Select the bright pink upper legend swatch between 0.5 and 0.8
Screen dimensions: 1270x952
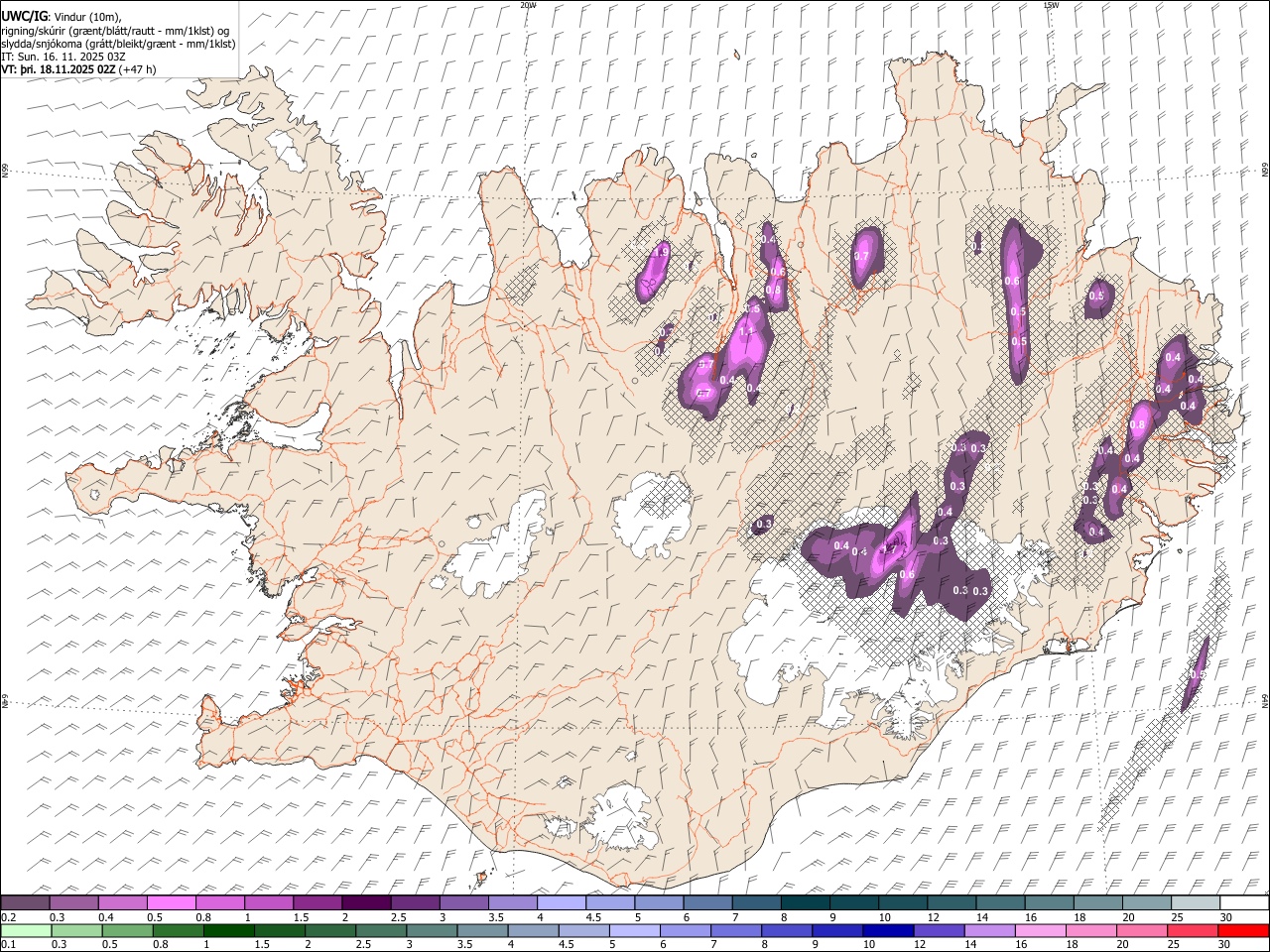[x=171, y=903]
